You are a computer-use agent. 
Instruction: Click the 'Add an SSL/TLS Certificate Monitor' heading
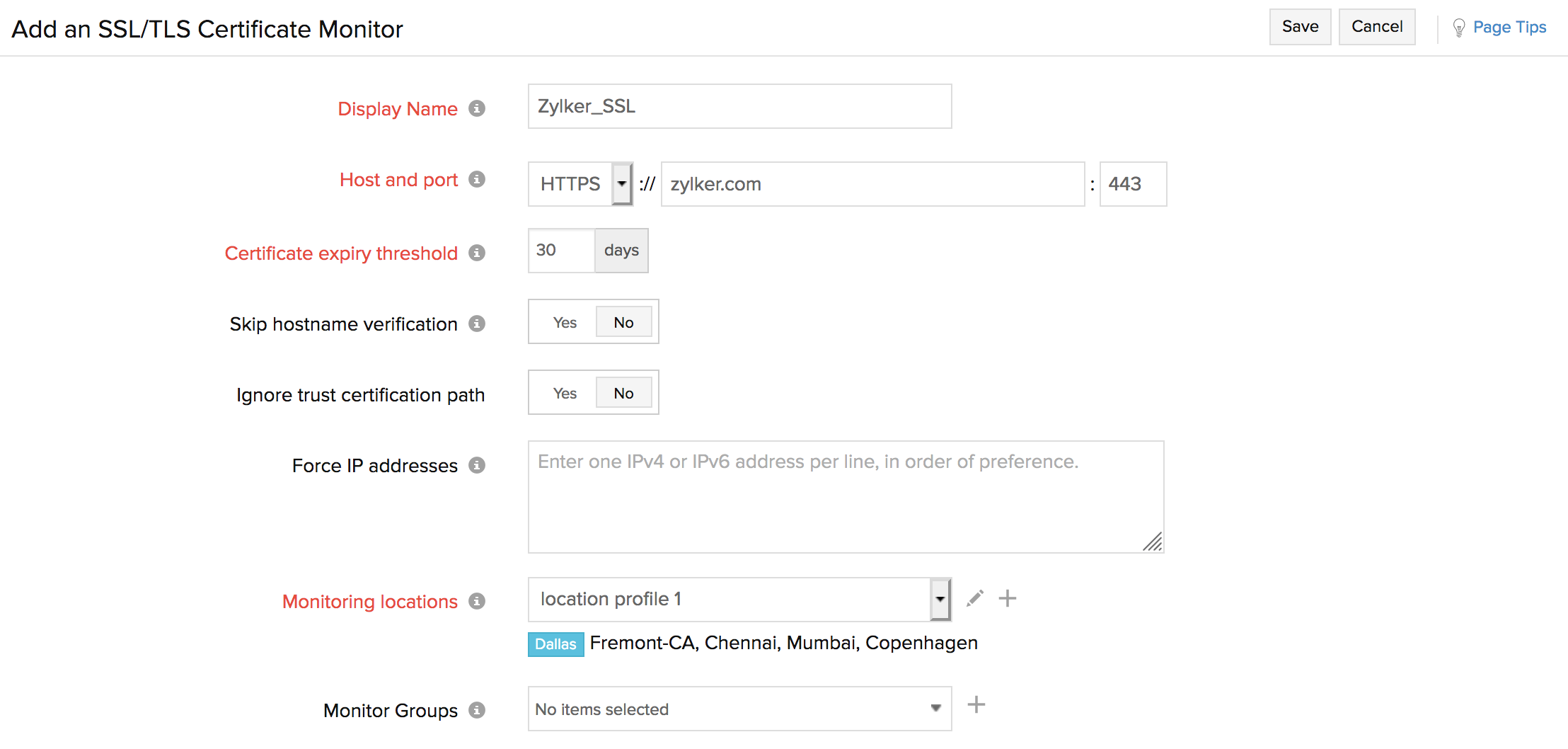(207, 29)
